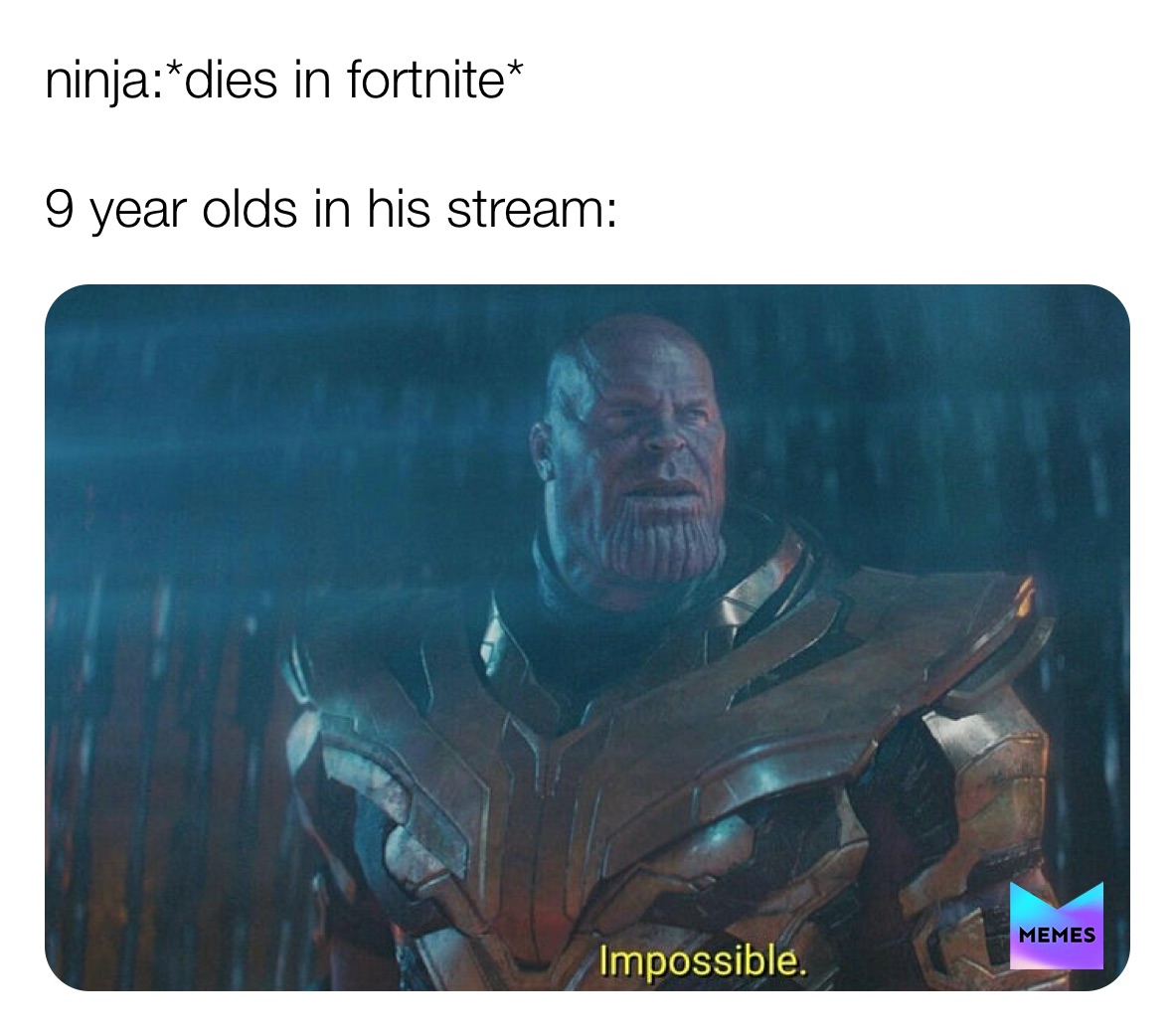Click the yellow Impossible subtitle text
This screenshot has width=1175, height=1036.
click(x=703, y=961)
